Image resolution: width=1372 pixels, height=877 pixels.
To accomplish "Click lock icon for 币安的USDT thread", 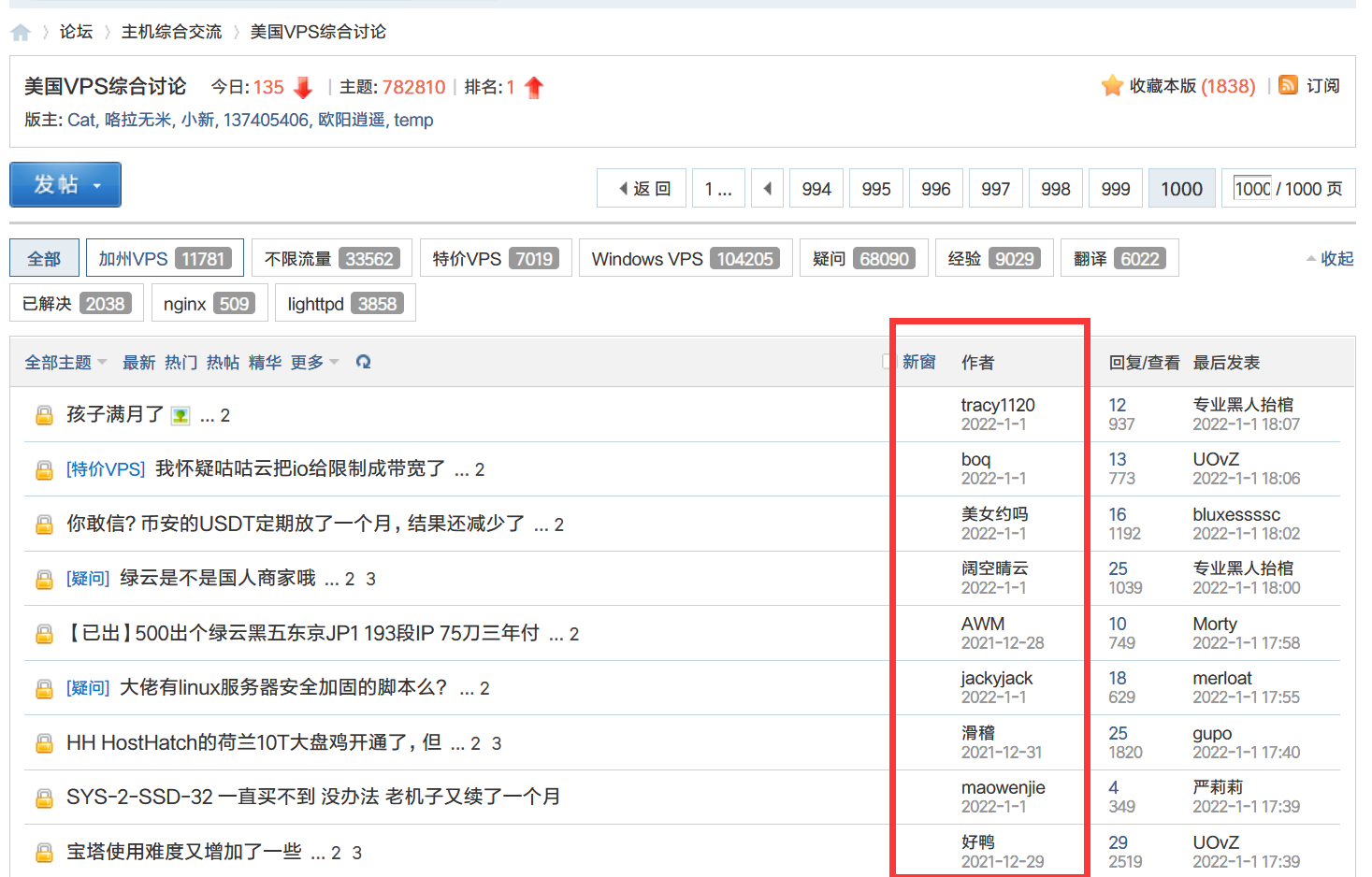I will coord(44,525).
